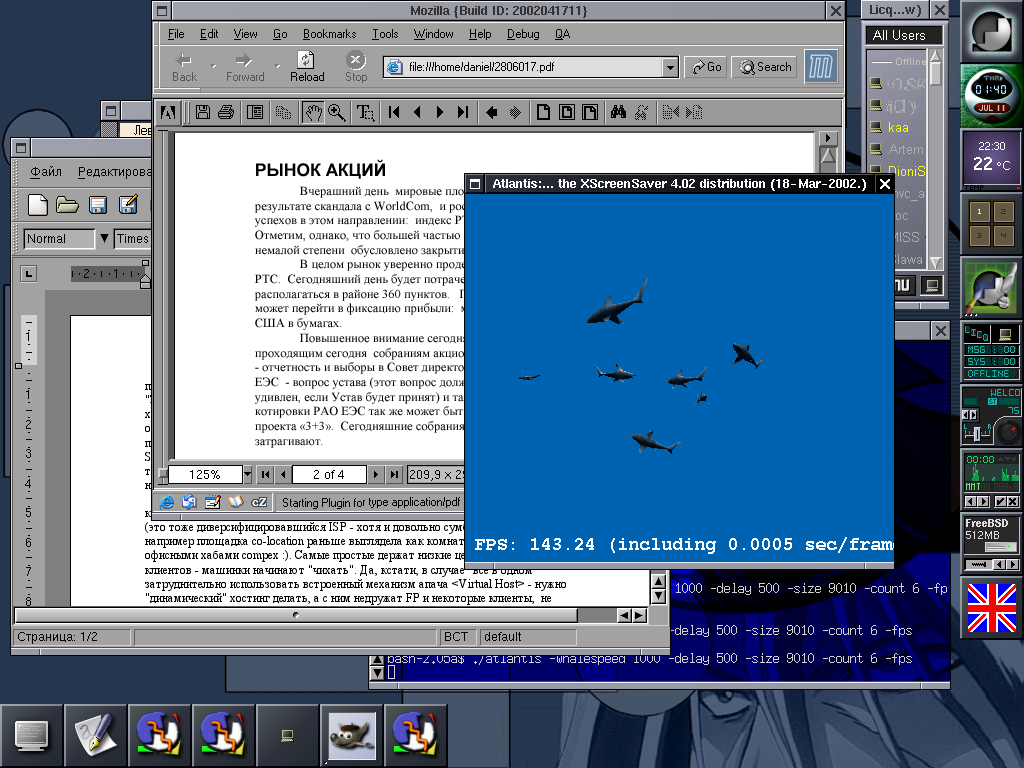Open the Back button history arrow
The width and height of the screenshot is (1024, 768).
point(214,66)
